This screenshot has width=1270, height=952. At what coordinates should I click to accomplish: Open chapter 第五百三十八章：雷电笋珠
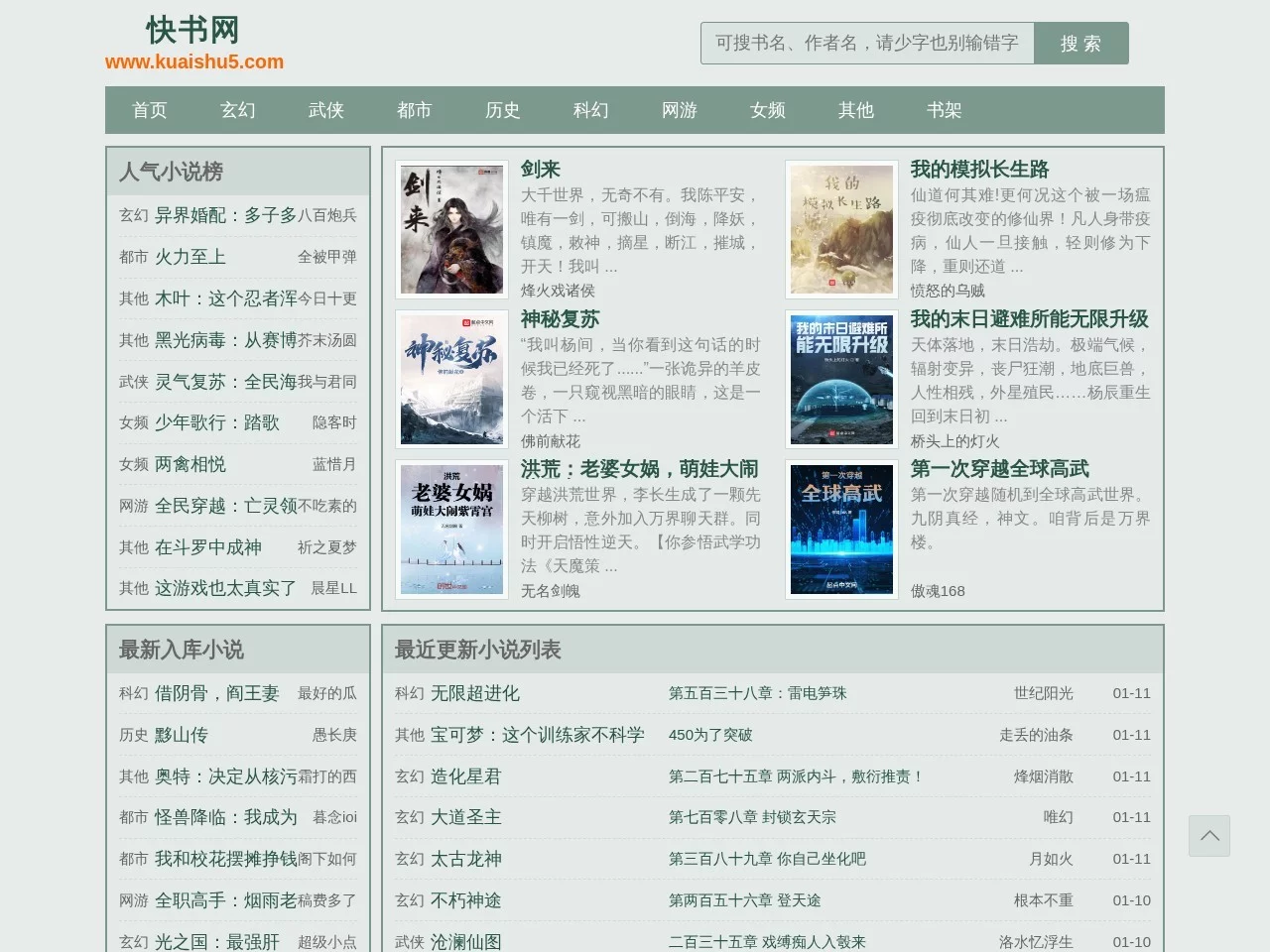[x=755, y=693]
